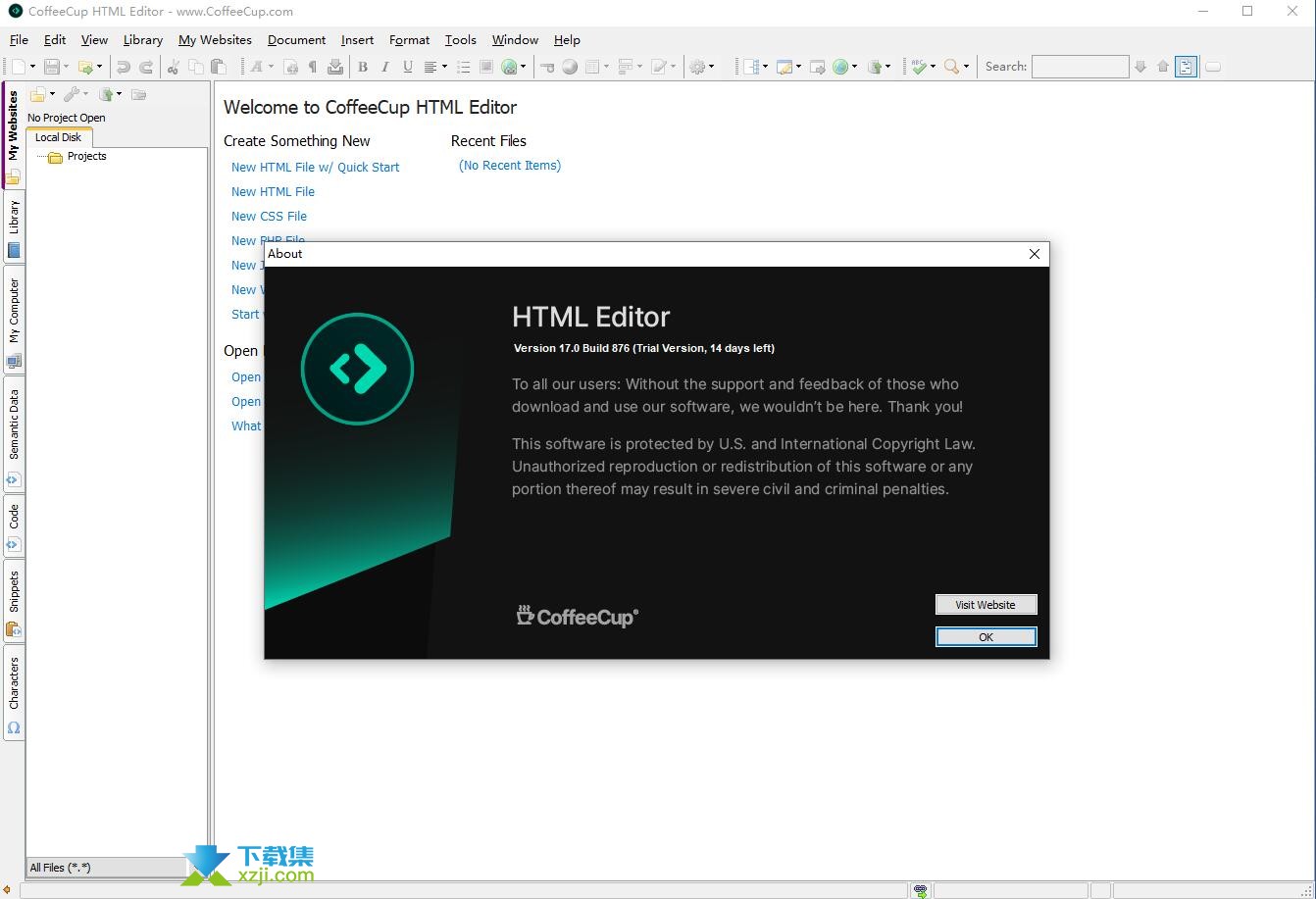Switch to the Snippets side tab
Screen dimensions: 1316x899
(x=14, y=600)
